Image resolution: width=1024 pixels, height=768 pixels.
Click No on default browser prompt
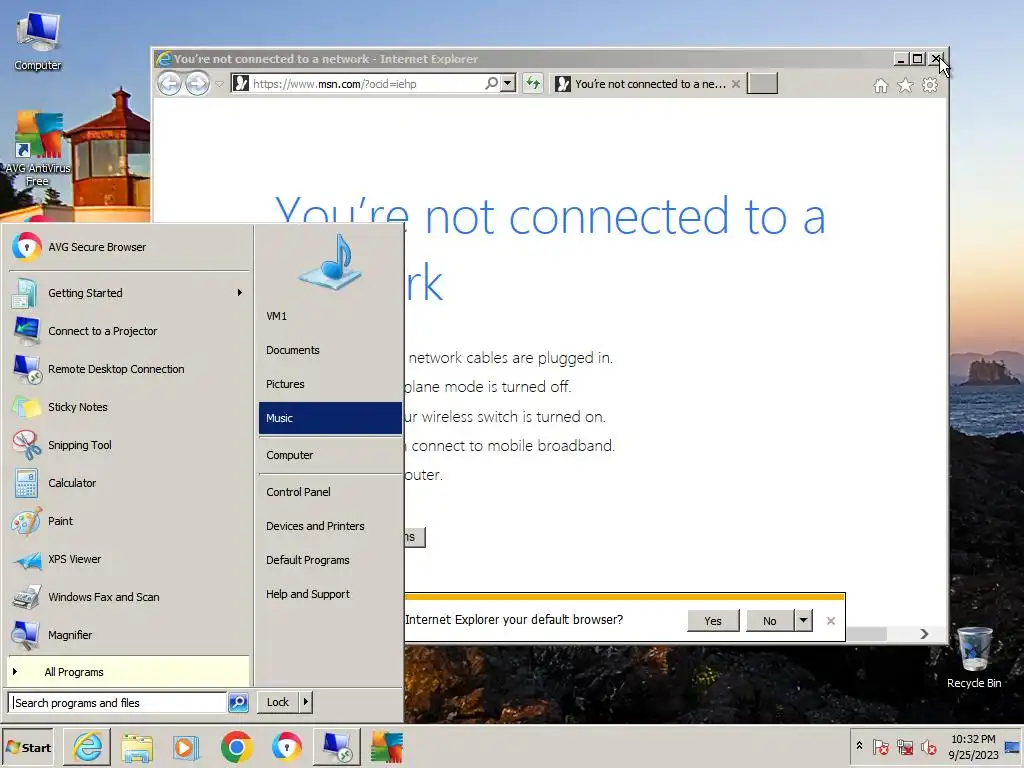pos(770,620)
